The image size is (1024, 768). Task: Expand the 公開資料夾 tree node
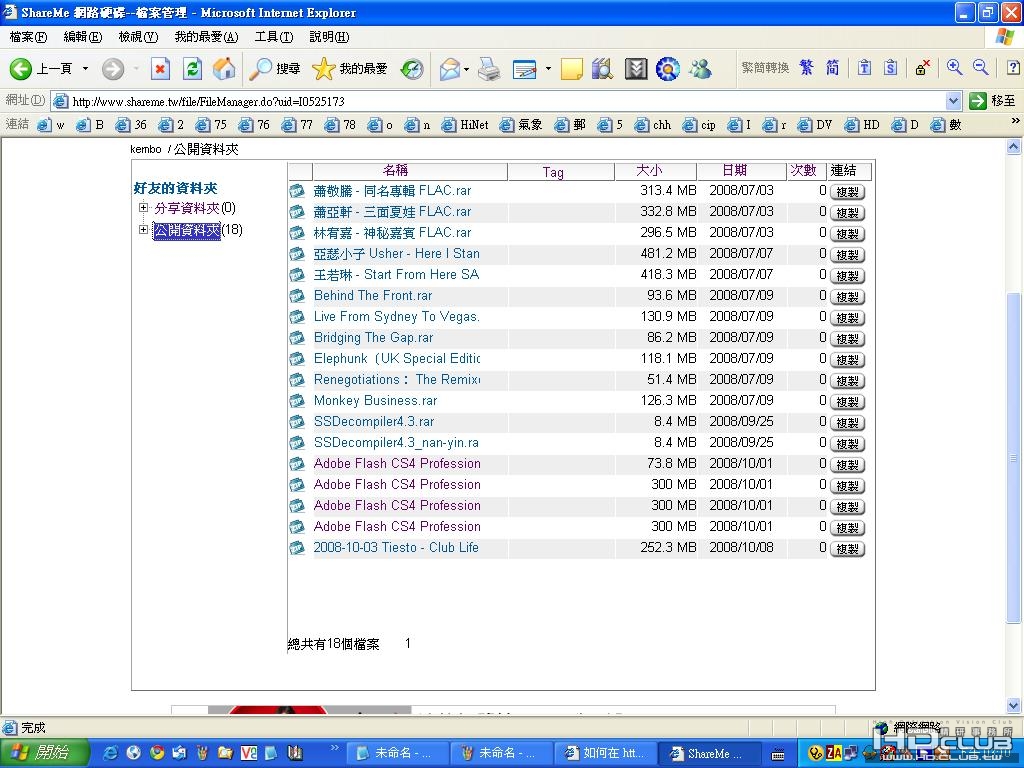tap(143, 230)
